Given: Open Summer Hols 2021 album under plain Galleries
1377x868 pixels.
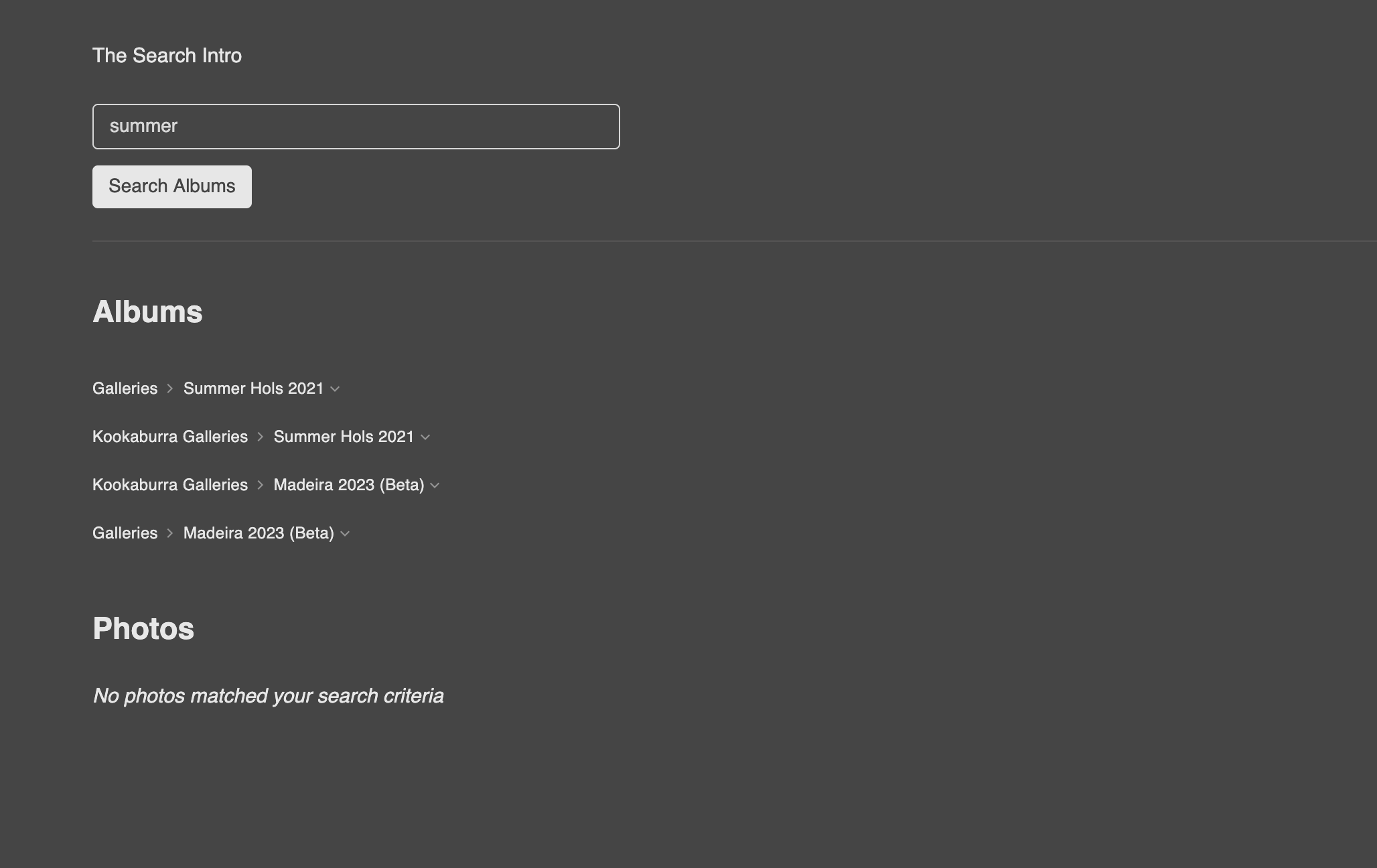Looking at the screenshot, I should click(x=253, y=388).
